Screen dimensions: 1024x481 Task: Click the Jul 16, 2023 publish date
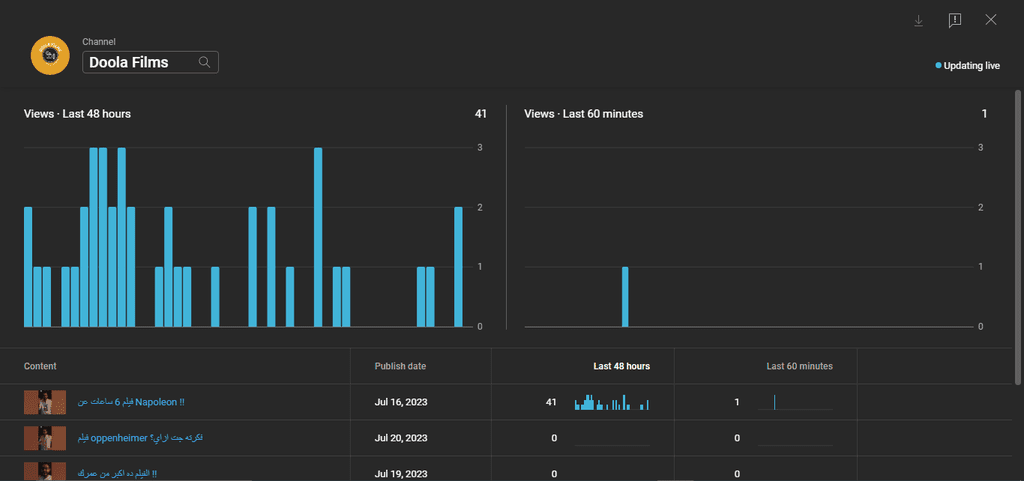(400, 402)
